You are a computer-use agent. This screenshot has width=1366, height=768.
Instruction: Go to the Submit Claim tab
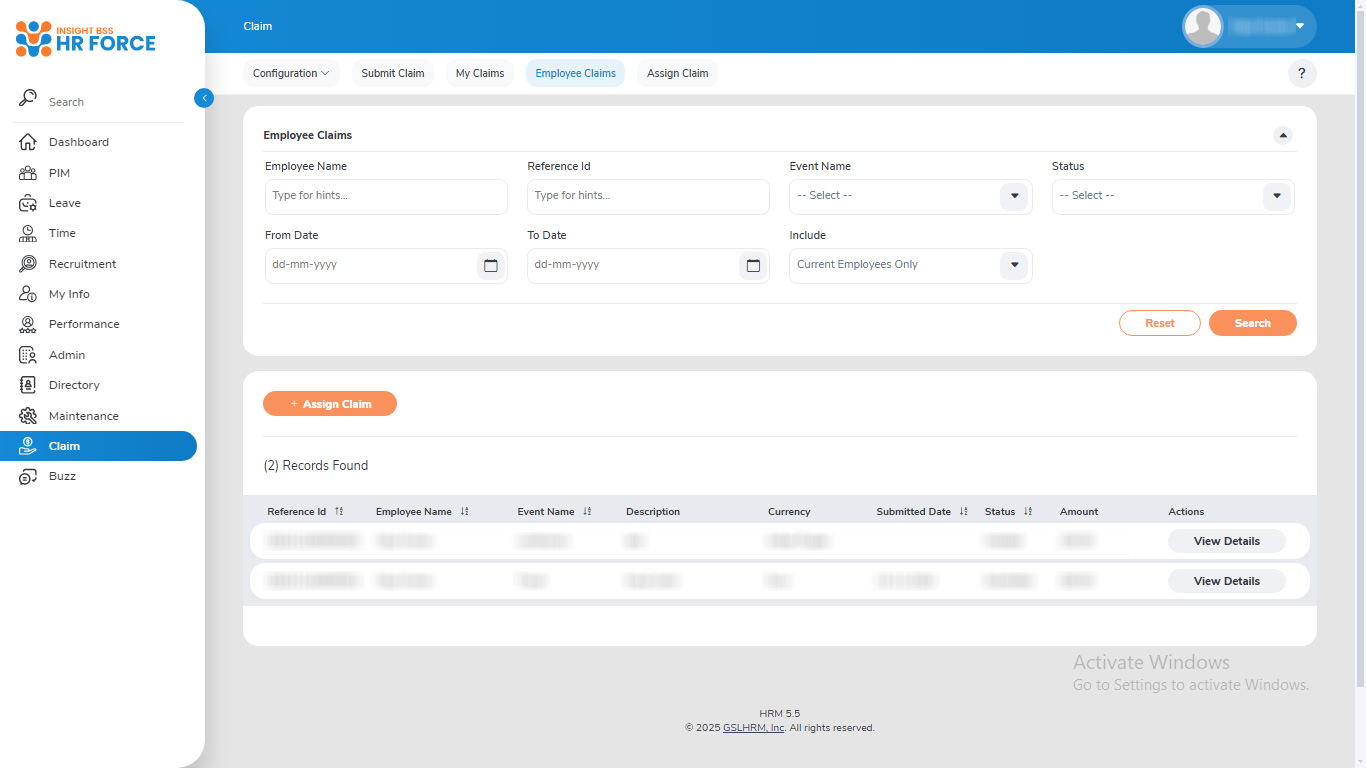[392, 73]
